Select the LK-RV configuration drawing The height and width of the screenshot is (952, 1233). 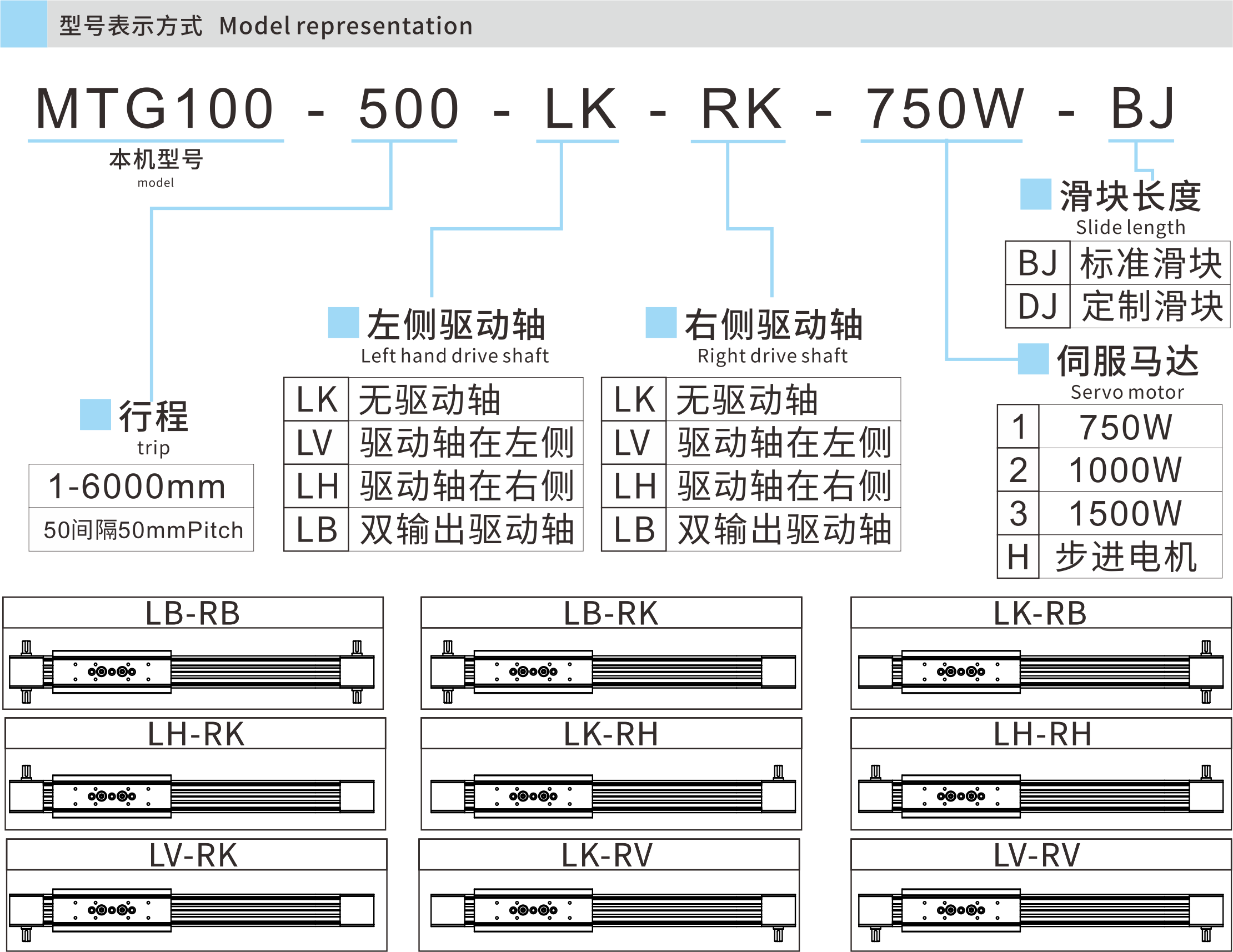[x=612, y=910]
